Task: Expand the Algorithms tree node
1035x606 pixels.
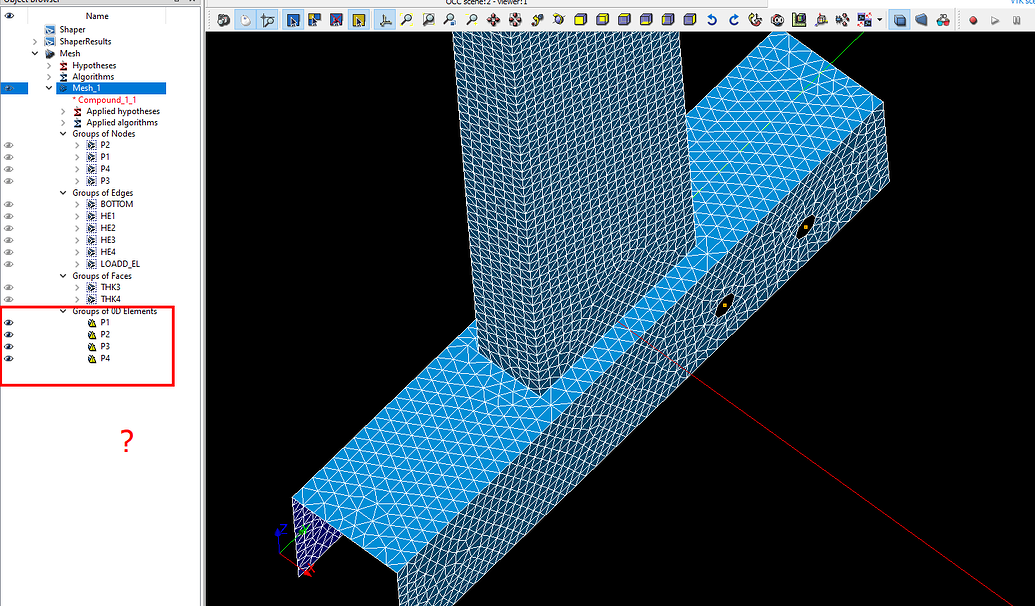Action: [49, 77]
